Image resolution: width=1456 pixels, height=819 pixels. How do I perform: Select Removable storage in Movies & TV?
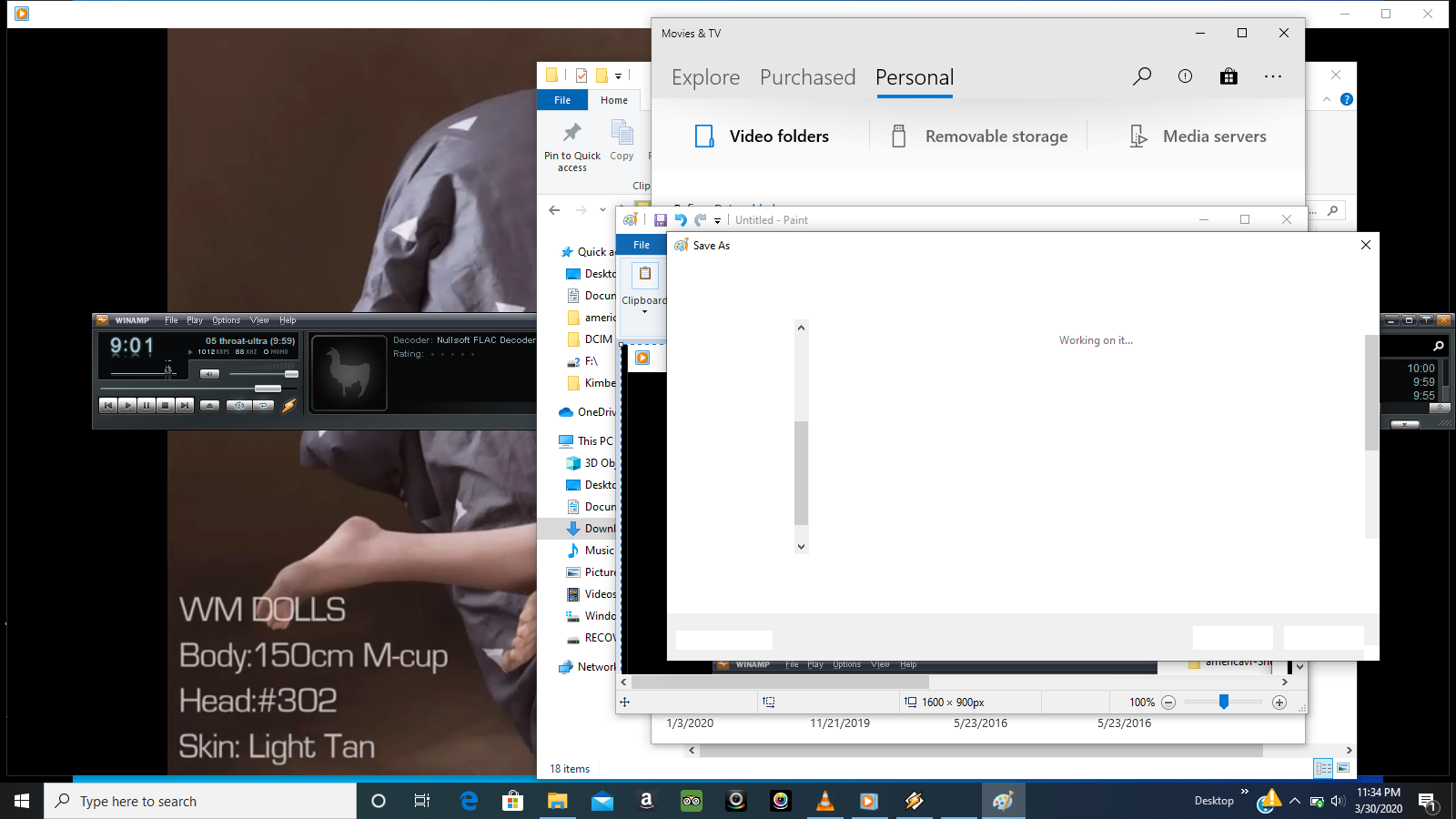979,136
